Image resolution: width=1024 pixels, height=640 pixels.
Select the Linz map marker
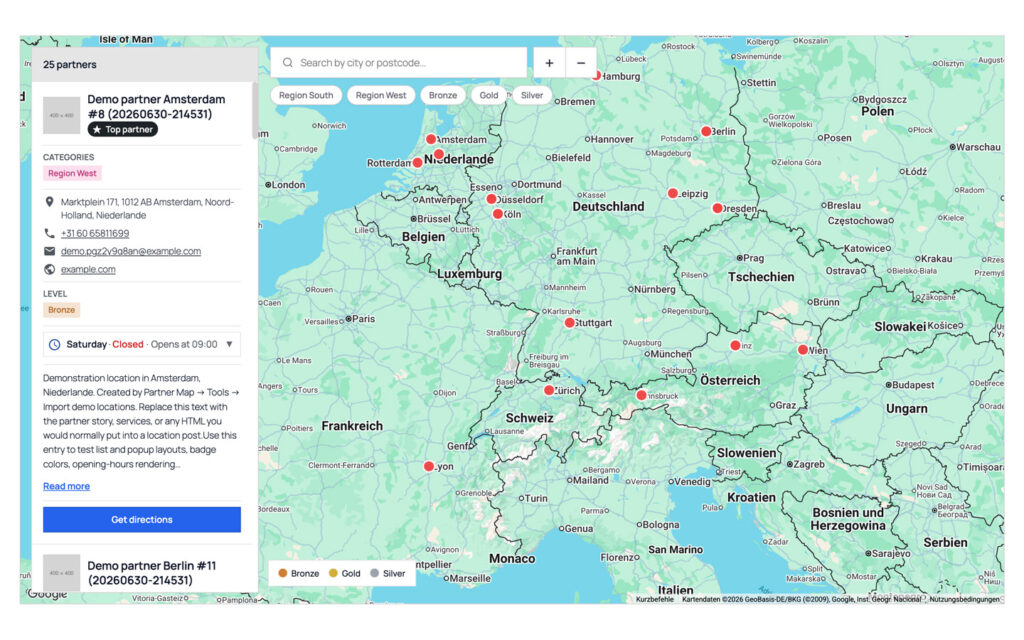735,345
